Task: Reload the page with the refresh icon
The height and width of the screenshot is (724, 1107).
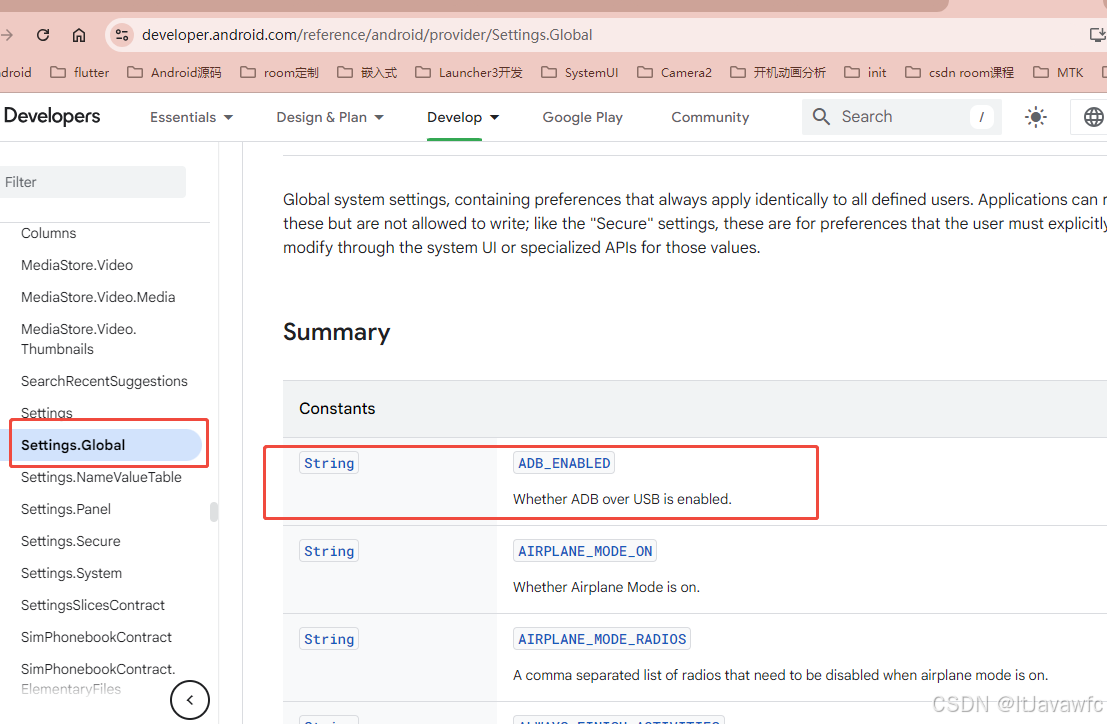Action: 43,35
